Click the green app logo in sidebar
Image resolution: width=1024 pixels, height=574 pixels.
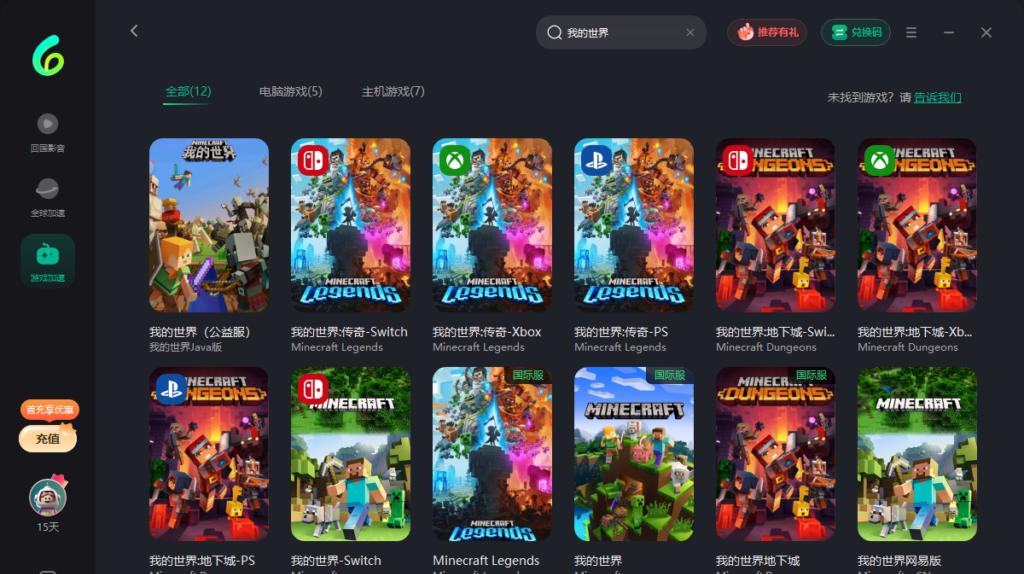(x=48, y=55)
